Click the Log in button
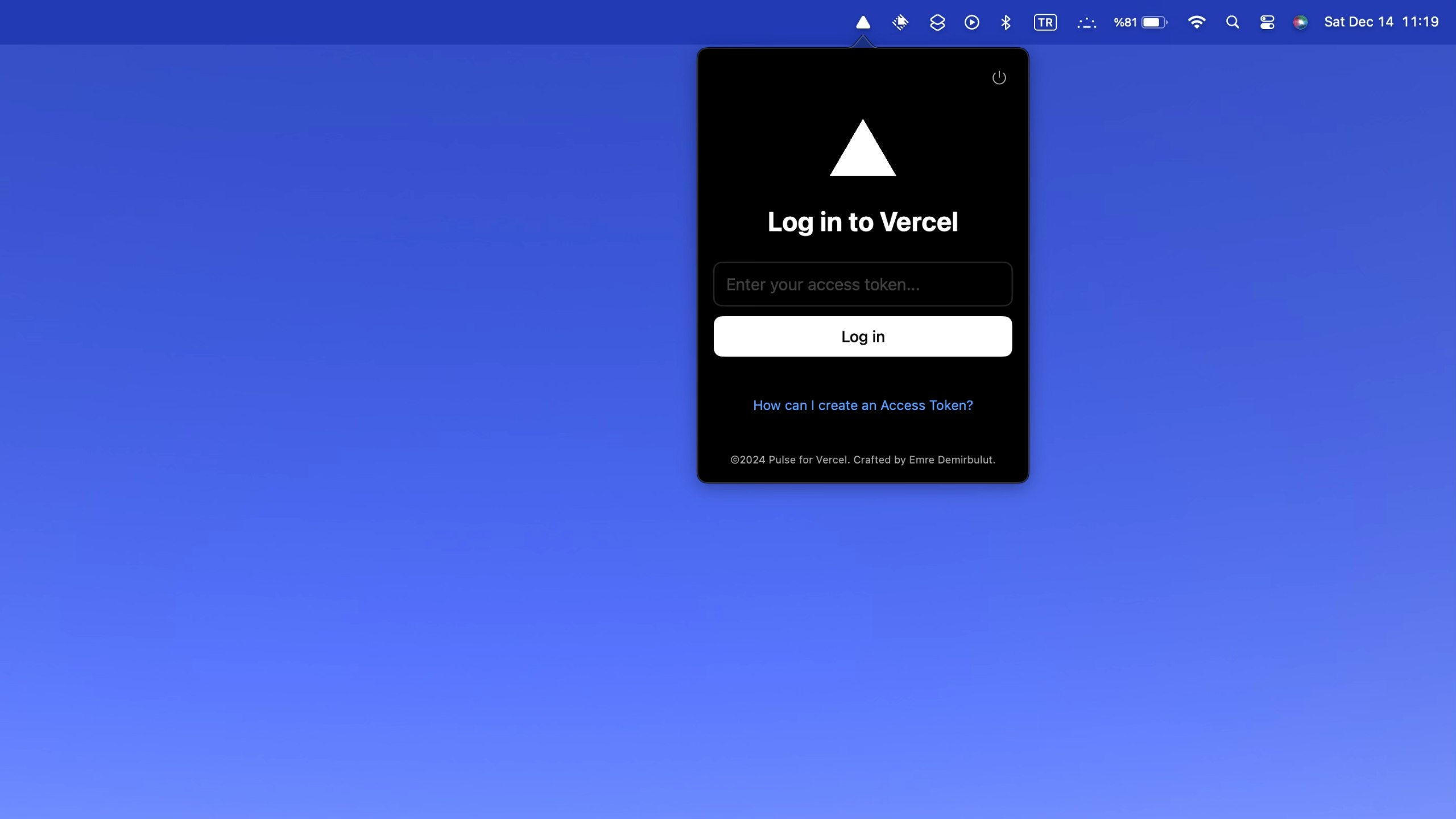Screen dimensions: 1456x819 click(x=863, y=336)
